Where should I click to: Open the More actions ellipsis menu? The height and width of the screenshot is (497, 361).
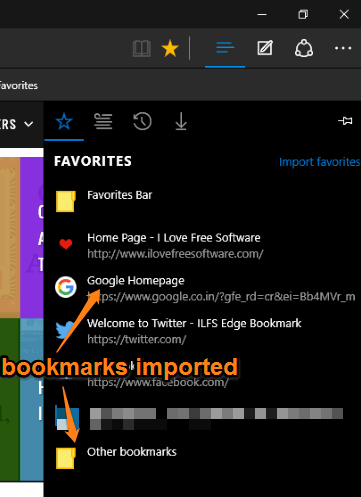click(343, 48)
